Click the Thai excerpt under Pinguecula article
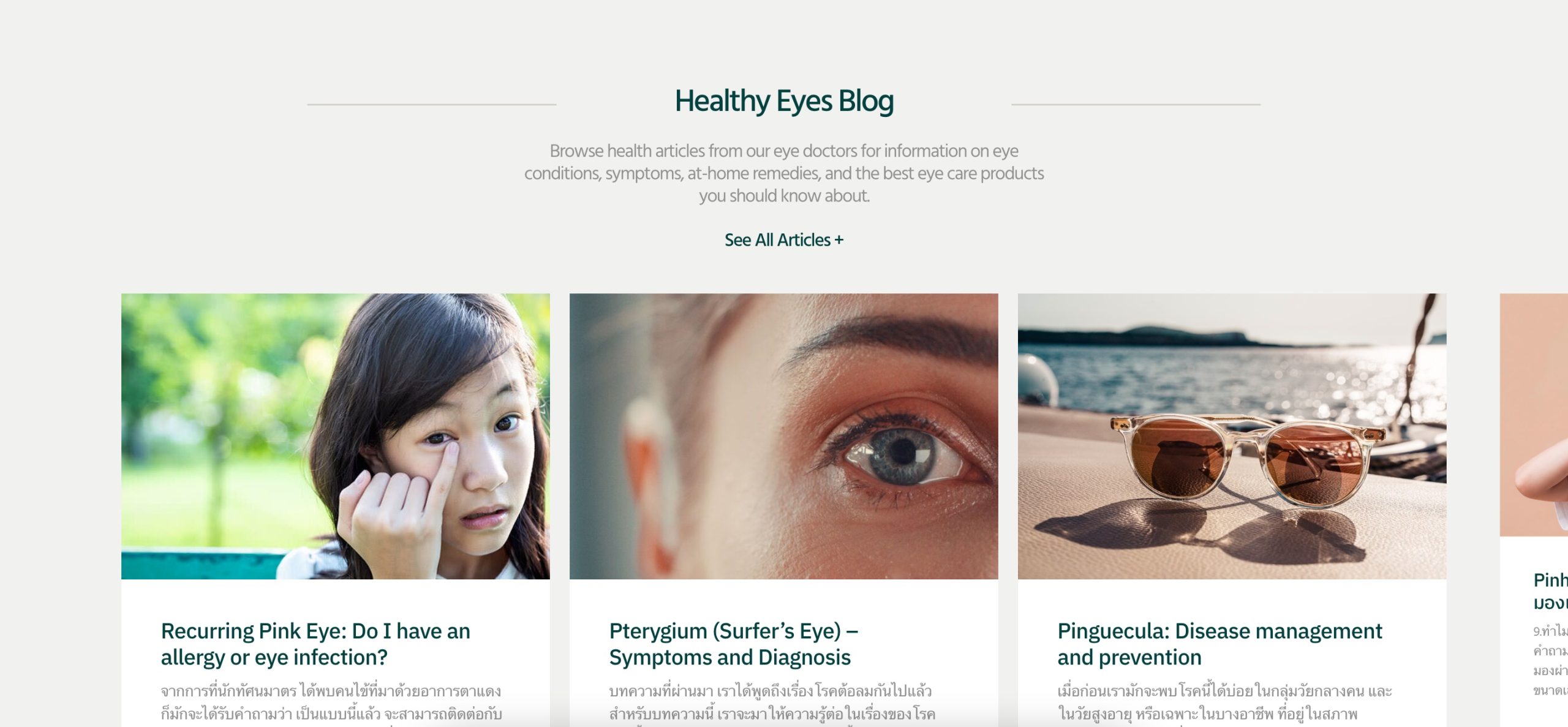 point(1224,703)
